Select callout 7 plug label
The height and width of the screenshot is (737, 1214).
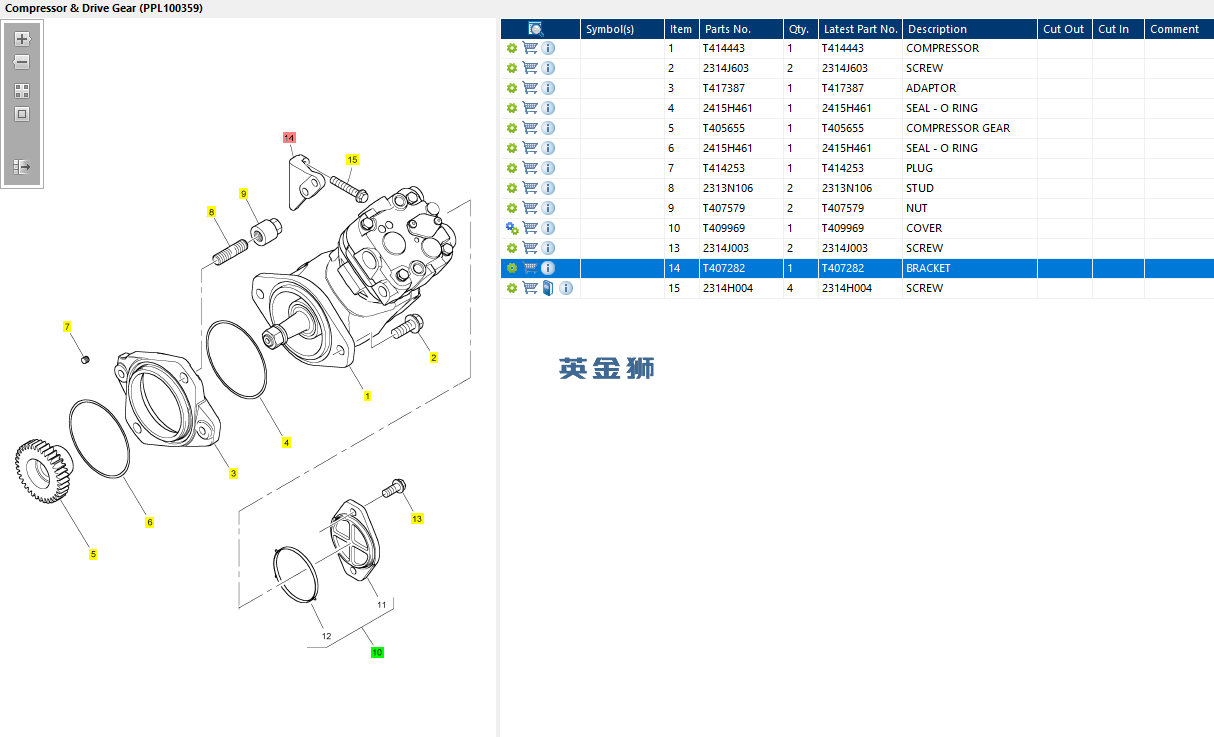pos(67,327)
